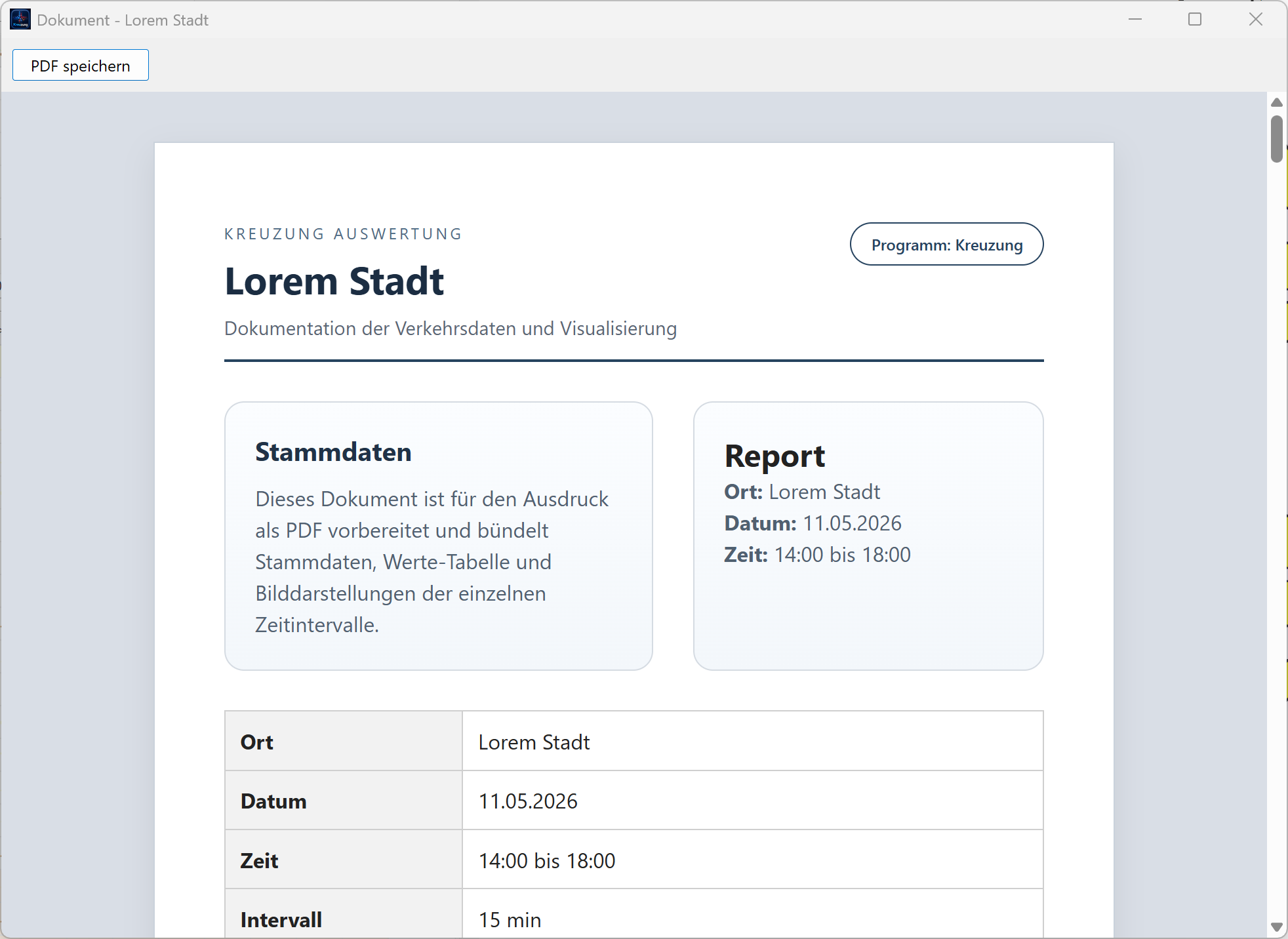Click the 14:00 bis 18:00 table cell
Screen dimensions: 1288x939
(753, 860)
